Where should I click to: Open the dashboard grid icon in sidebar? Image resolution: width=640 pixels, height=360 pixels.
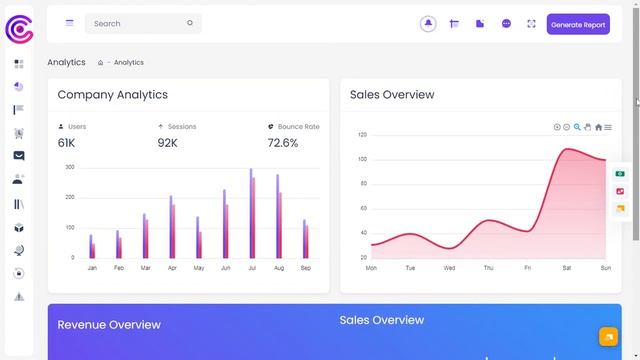pos(19,64)
